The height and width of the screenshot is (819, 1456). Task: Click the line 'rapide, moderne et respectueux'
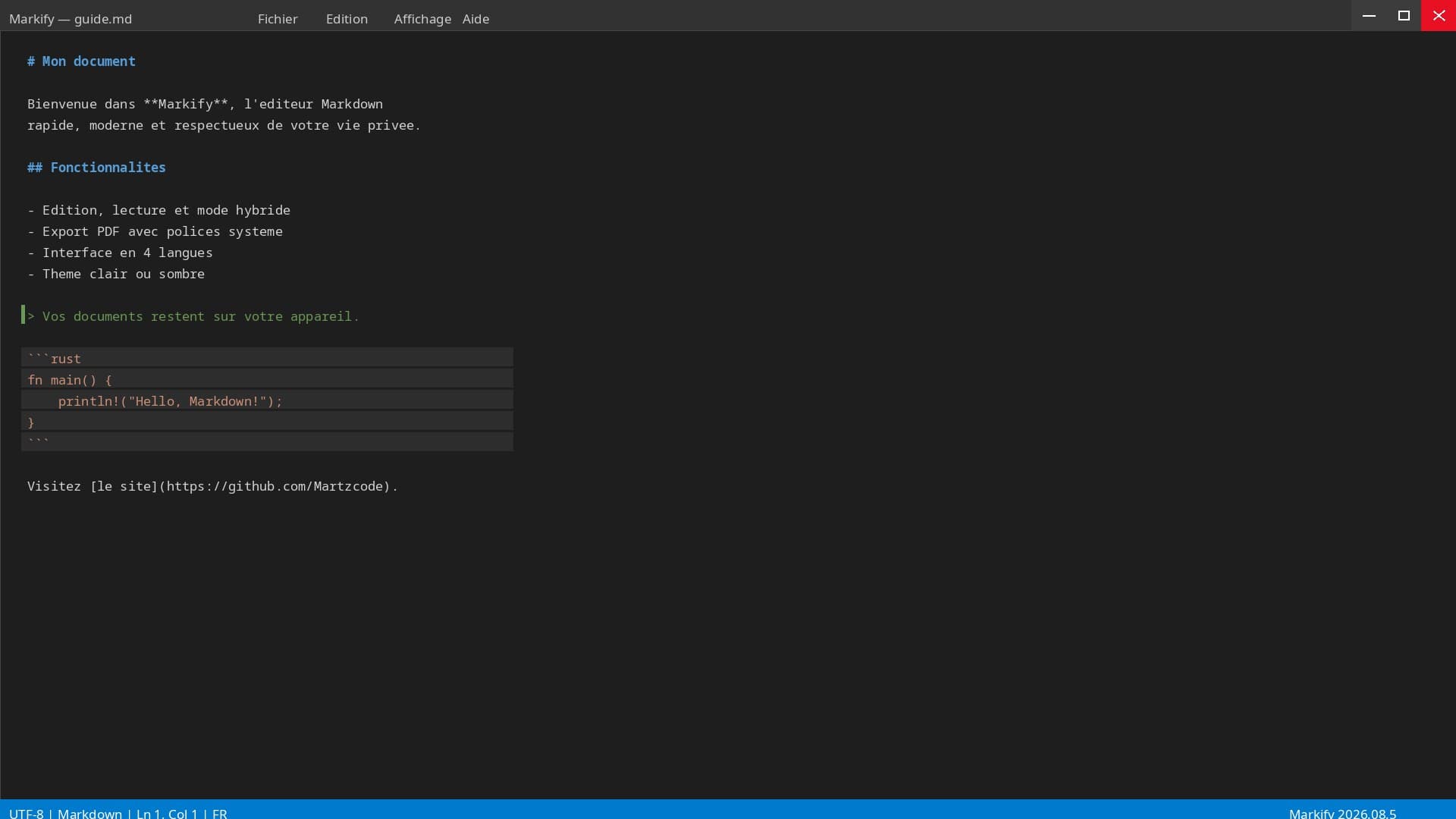(x=224, y=125)
